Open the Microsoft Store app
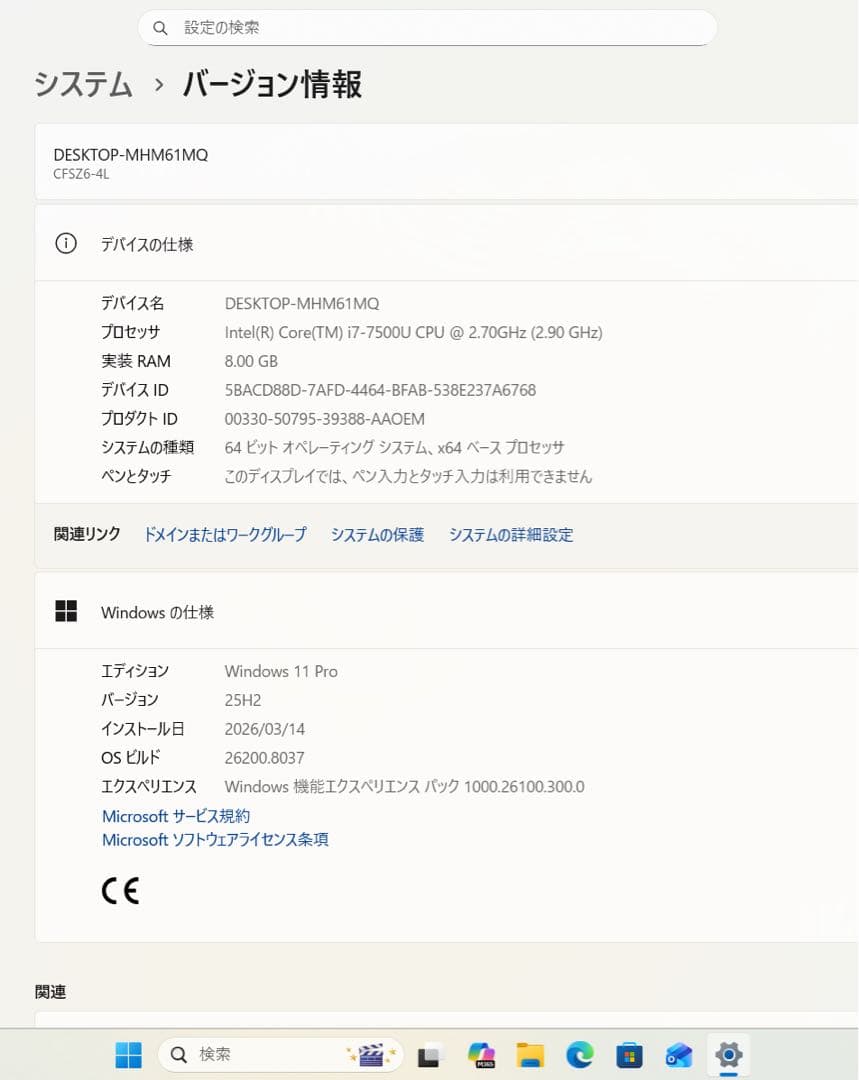Image resolution: width=859 pixels, height=1080 pixels. click(629, 1054)
